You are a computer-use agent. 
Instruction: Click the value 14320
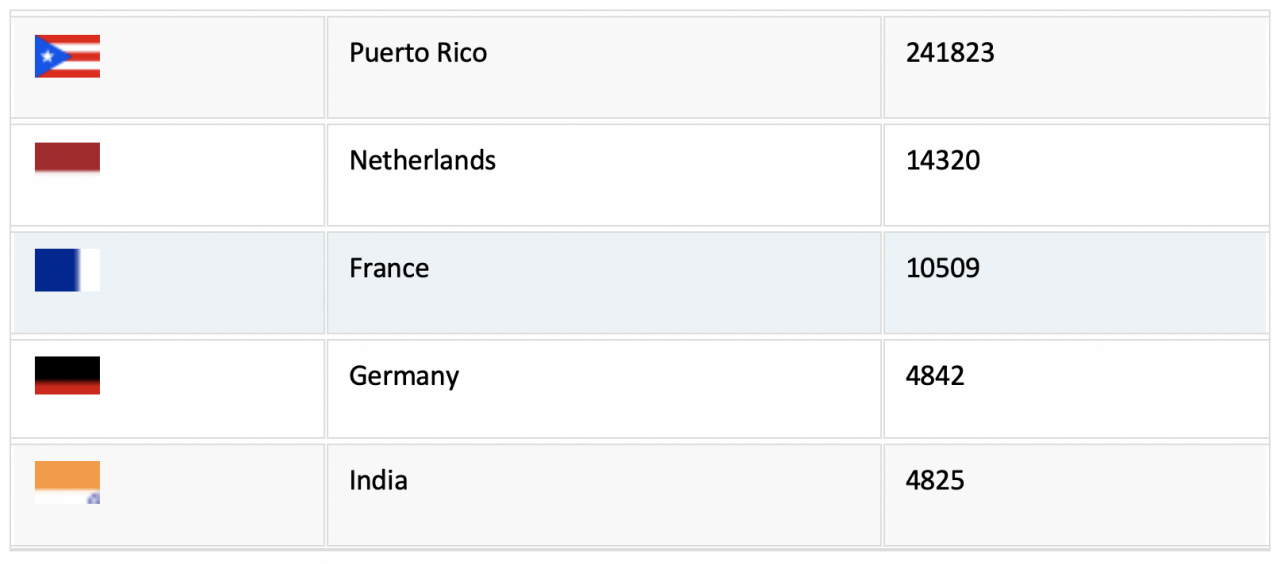[x=943, y=160]
